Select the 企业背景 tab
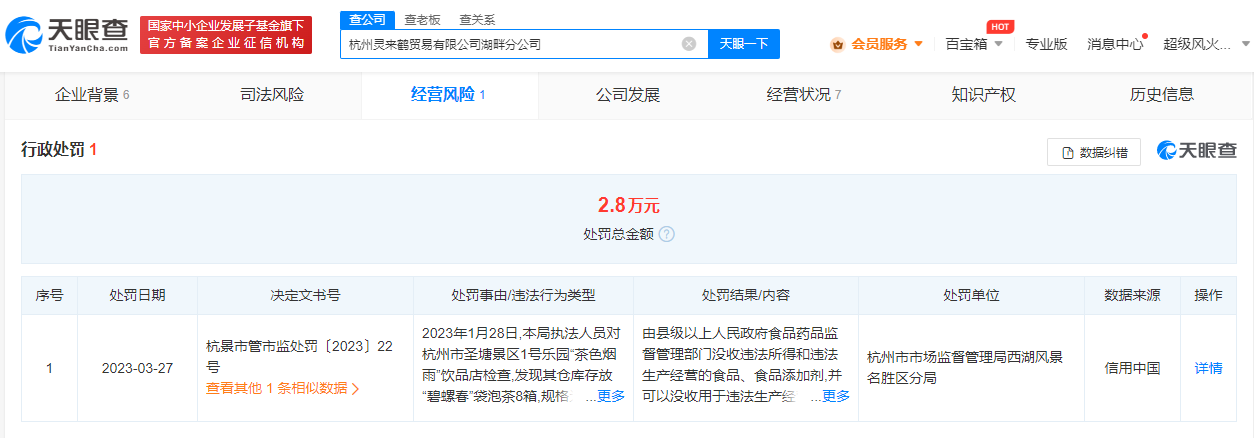1254x438 pixels. (92, 95)
